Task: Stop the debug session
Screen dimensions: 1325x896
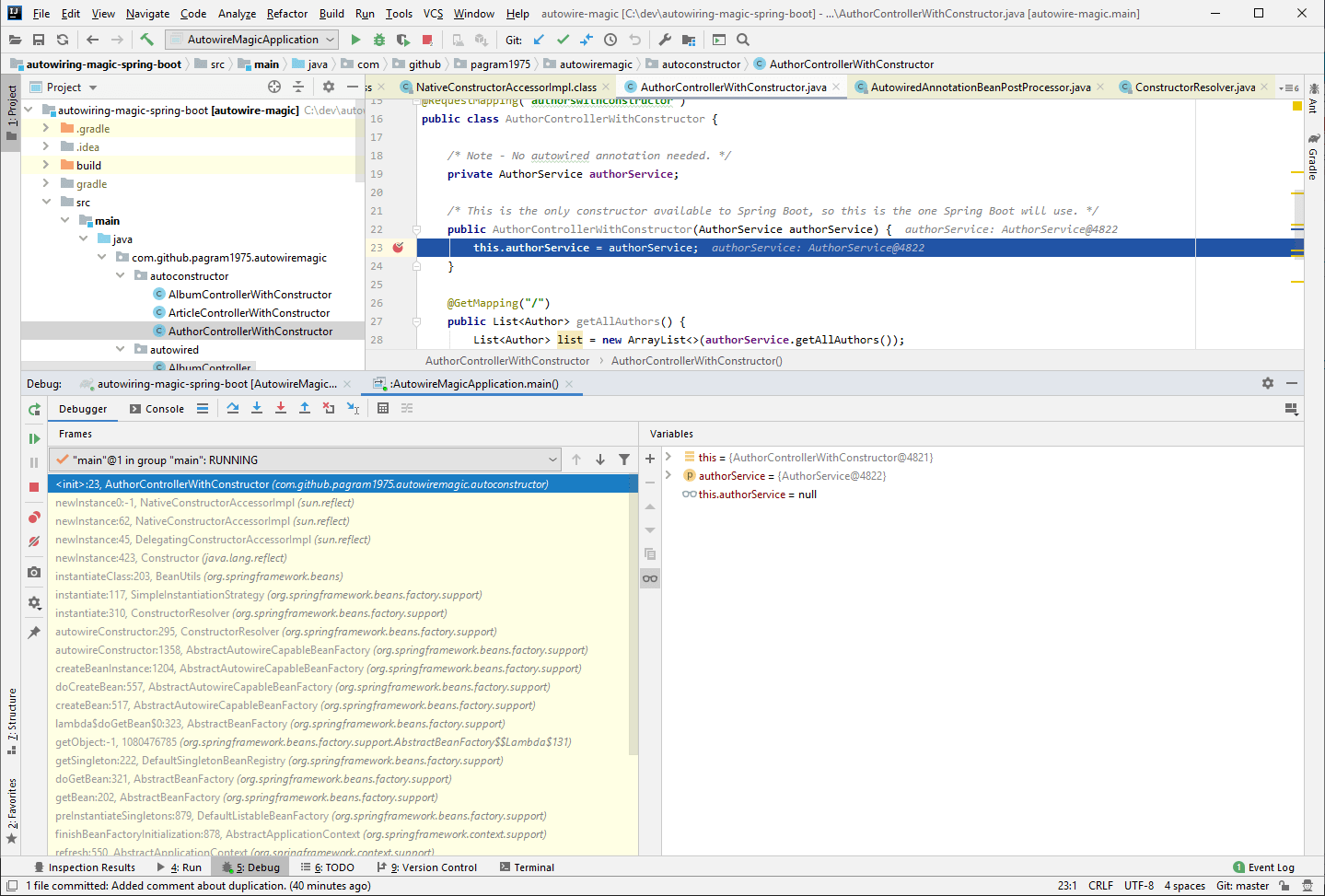Action: coord(34,485)
